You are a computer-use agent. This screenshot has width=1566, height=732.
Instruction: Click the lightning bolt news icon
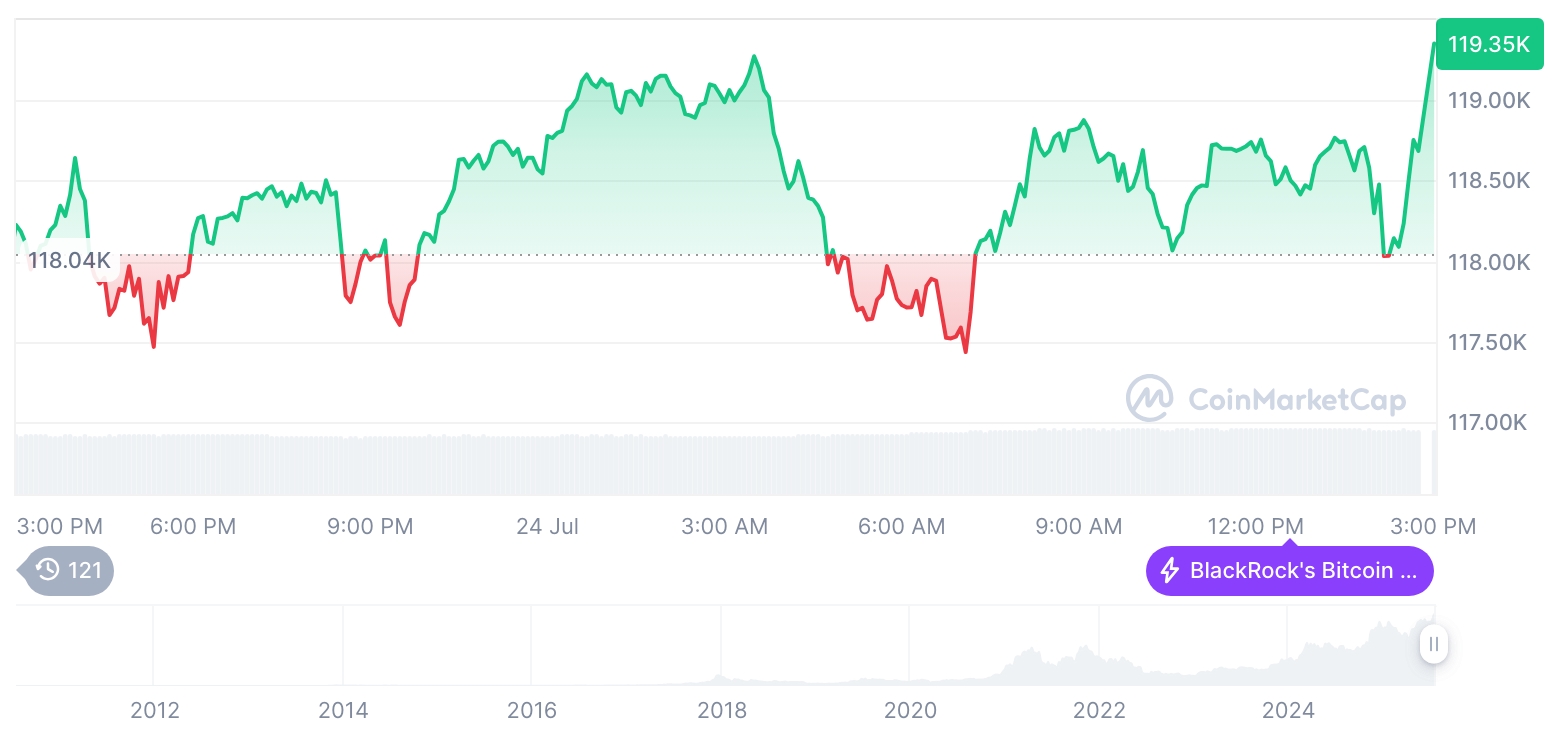pos(1169,571)
